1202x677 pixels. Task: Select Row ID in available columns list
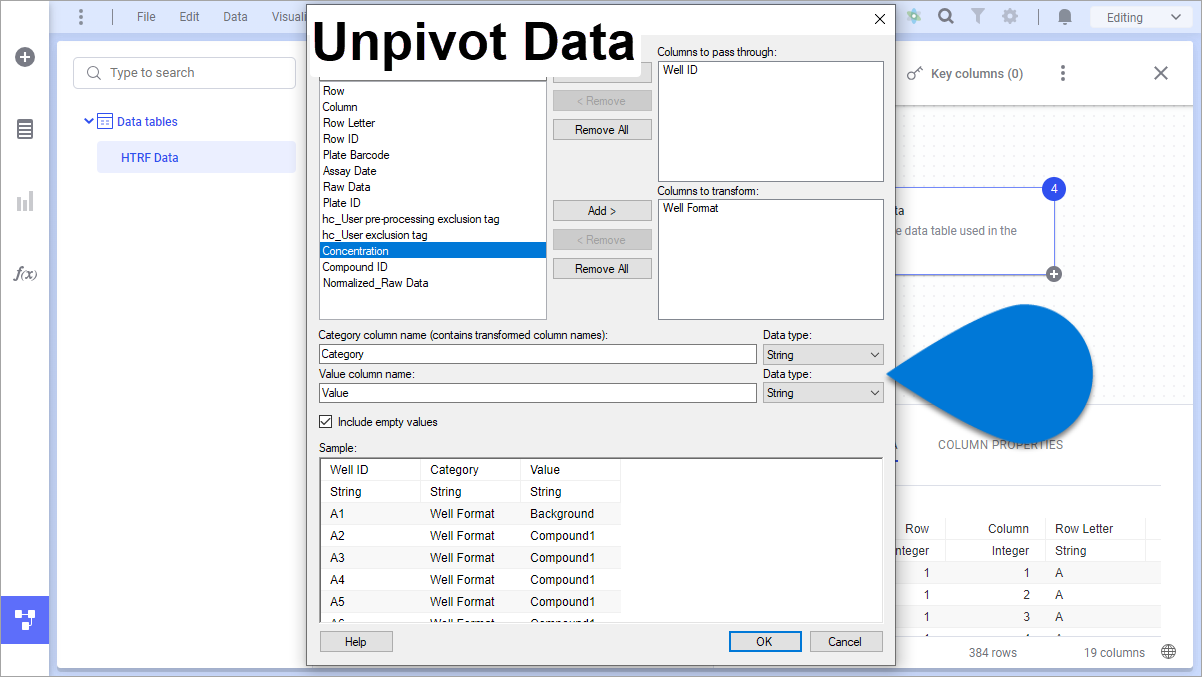(x=433, y=139)
